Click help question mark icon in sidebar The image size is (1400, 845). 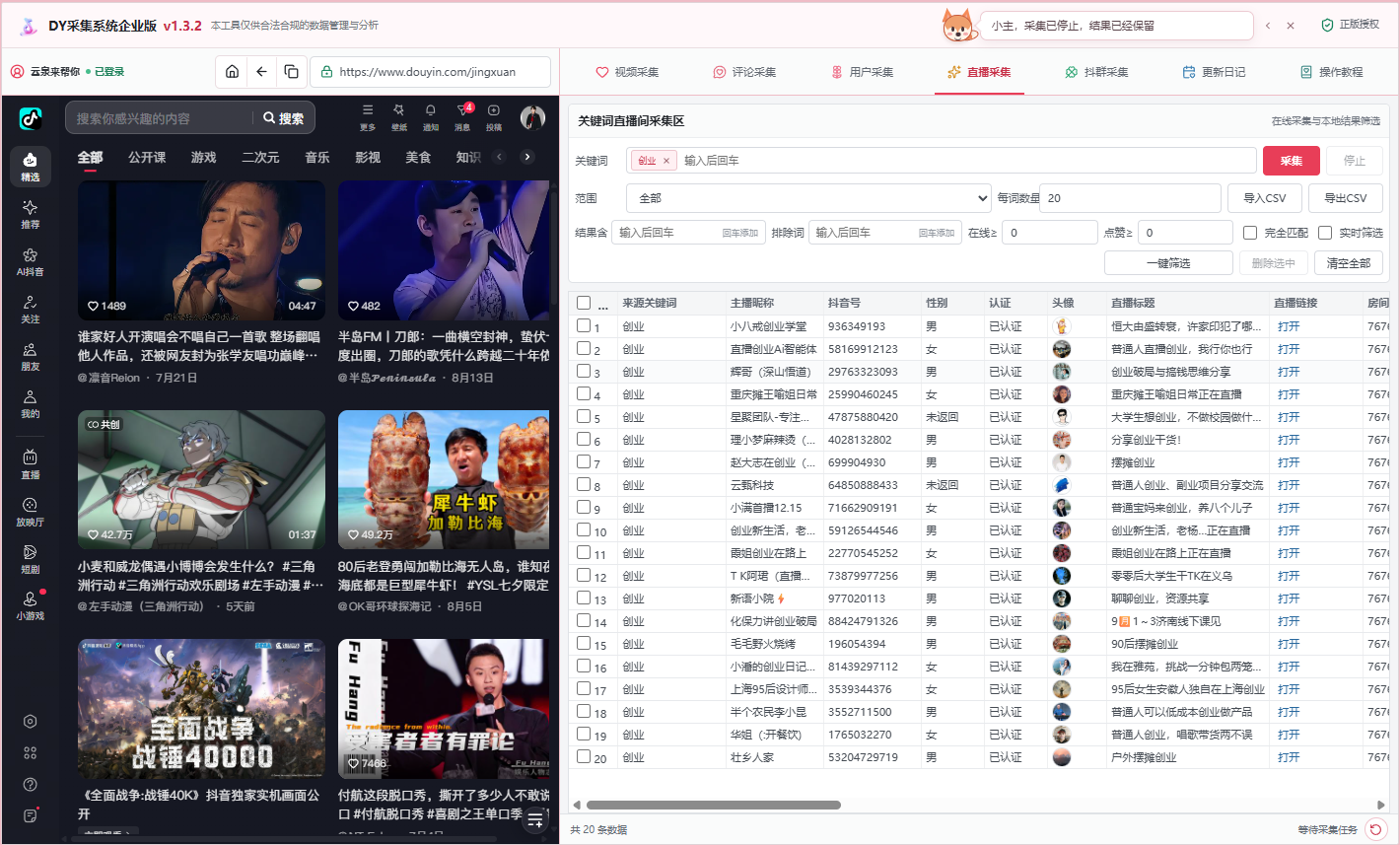(x=31, y=785)
